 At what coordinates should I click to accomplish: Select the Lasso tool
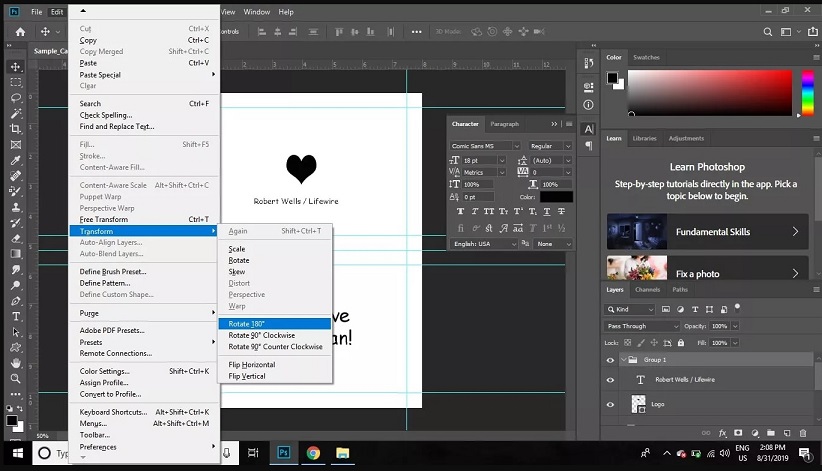16,98
